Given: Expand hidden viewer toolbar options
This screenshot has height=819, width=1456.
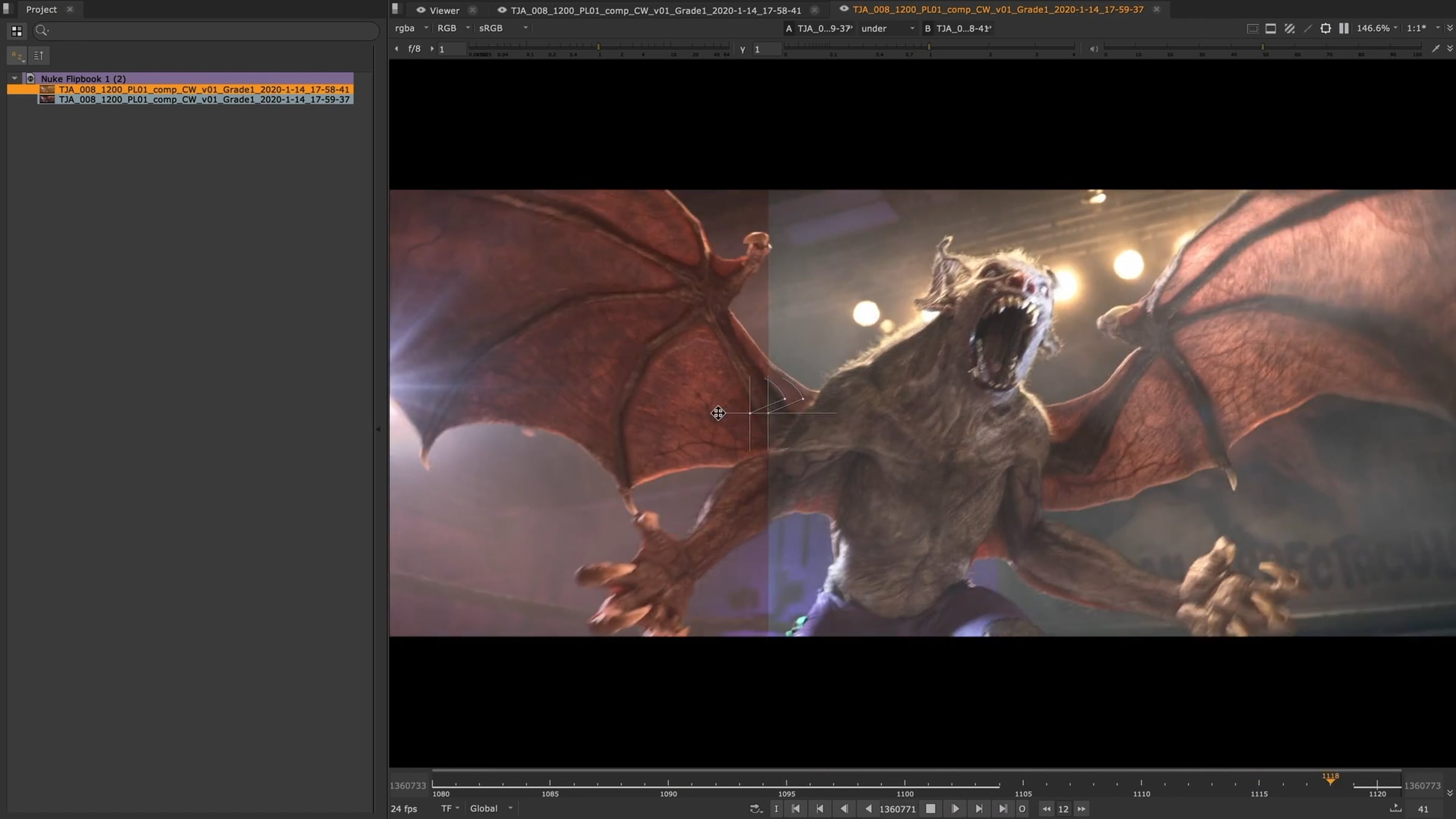Looking at the screenshot, I should tap(1450, 29).
